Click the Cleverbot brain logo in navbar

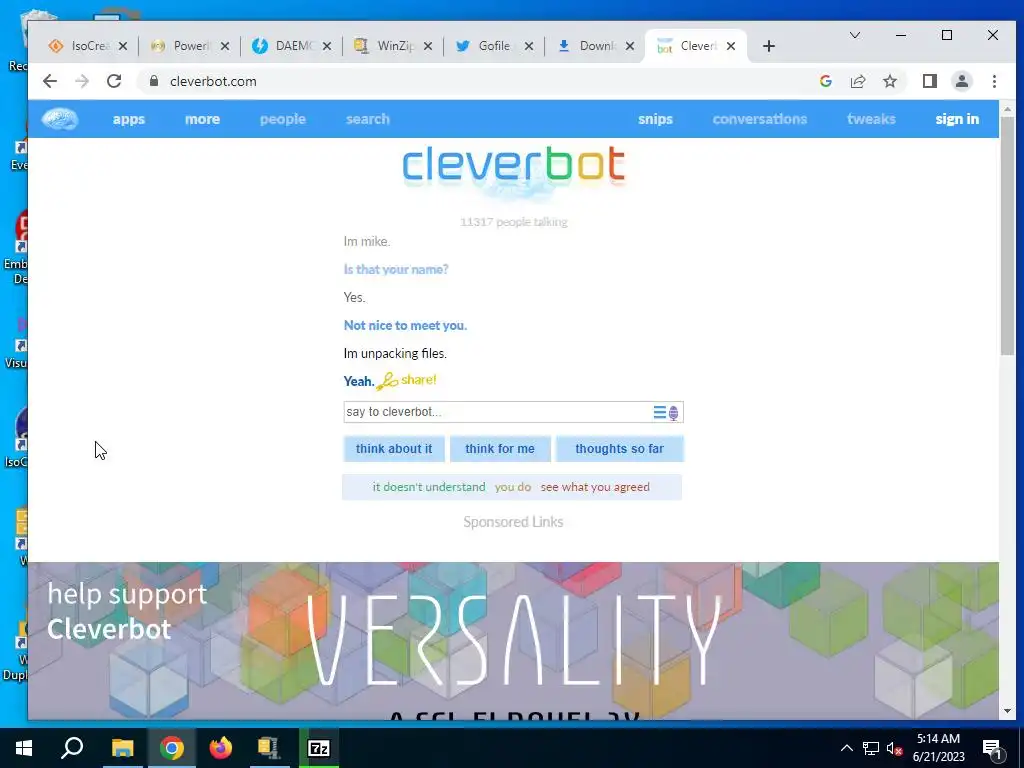(59, 119)
